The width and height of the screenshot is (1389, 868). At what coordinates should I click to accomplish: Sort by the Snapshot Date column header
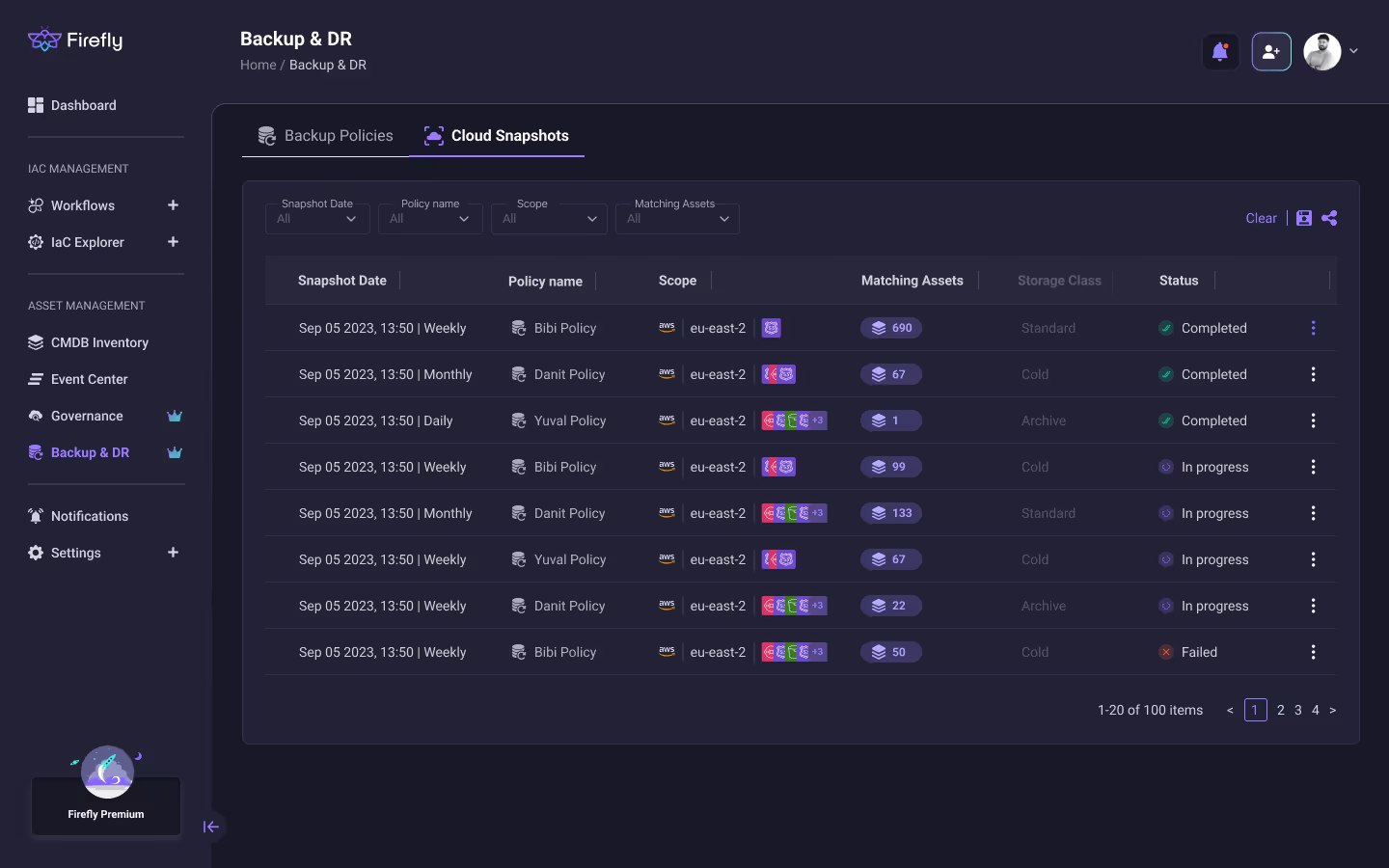point(342,281)
